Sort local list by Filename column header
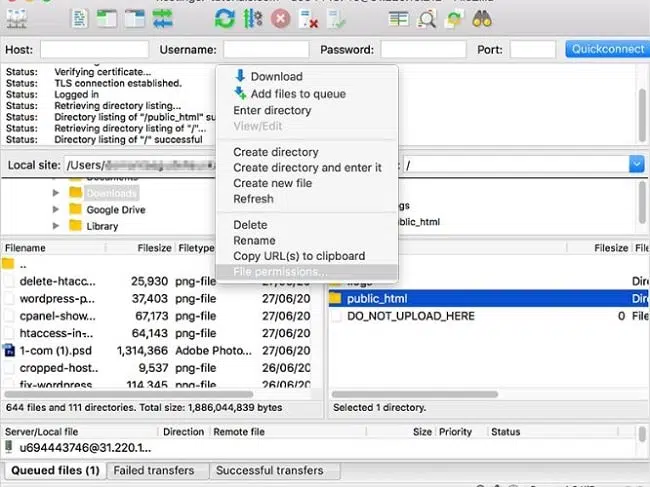650x487 pixels. pyautogui.click(x=53, y=248)
